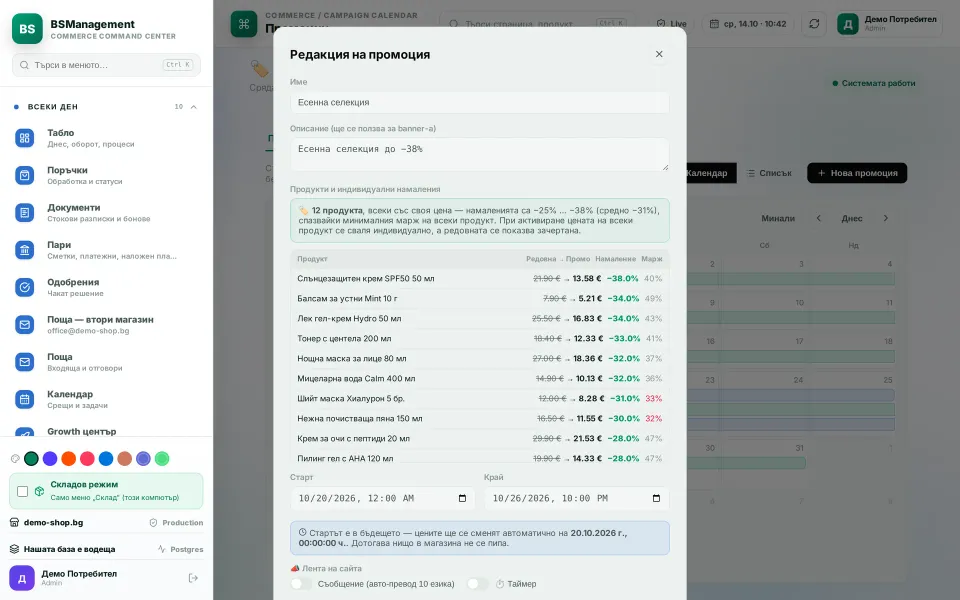
Task: Toggle the Съобщение auto-translate switch
Action: coord(301,584)
